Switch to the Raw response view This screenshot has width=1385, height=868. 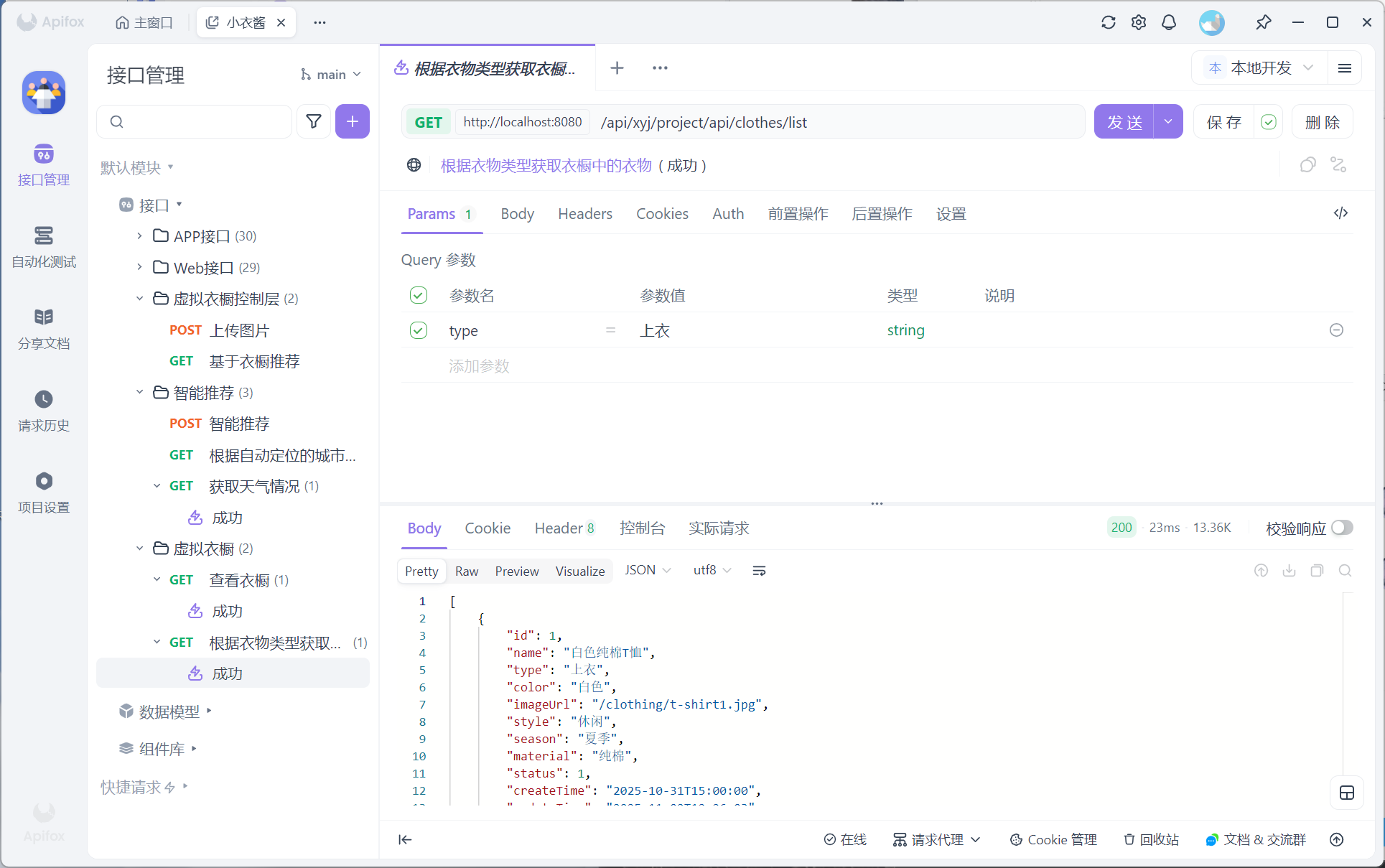point(466,571)
